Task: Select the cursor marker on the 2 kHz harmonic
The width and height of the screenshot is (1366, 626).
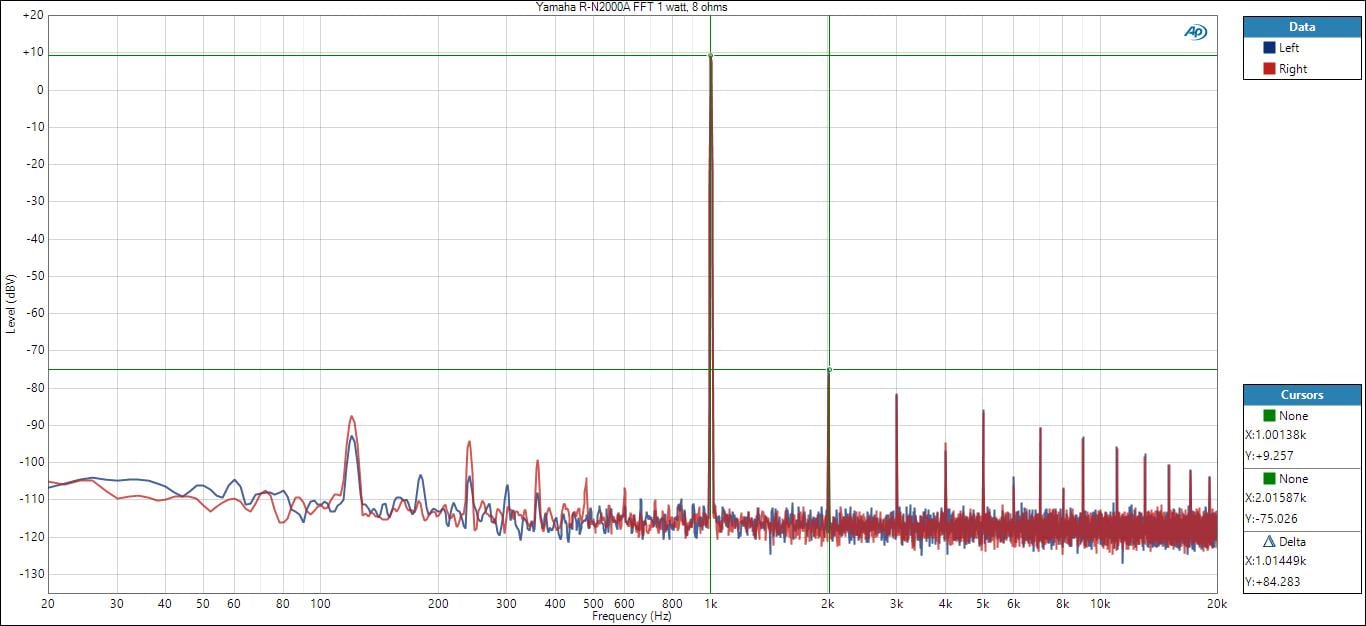Action: click(829, 370)
